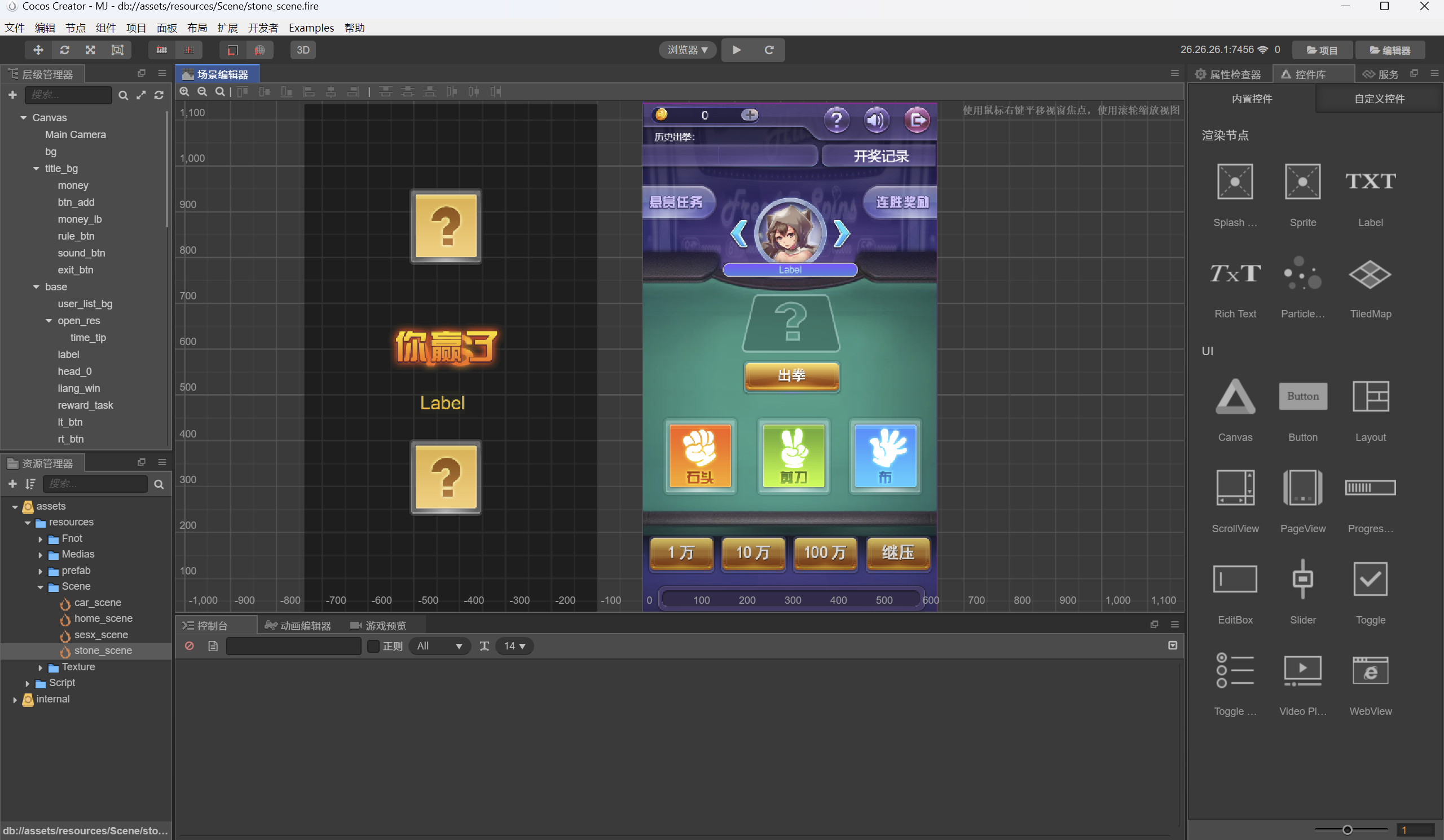This screenshot has width=1444, height=840.
Task: Open the project folder button
Action: 1322,50
